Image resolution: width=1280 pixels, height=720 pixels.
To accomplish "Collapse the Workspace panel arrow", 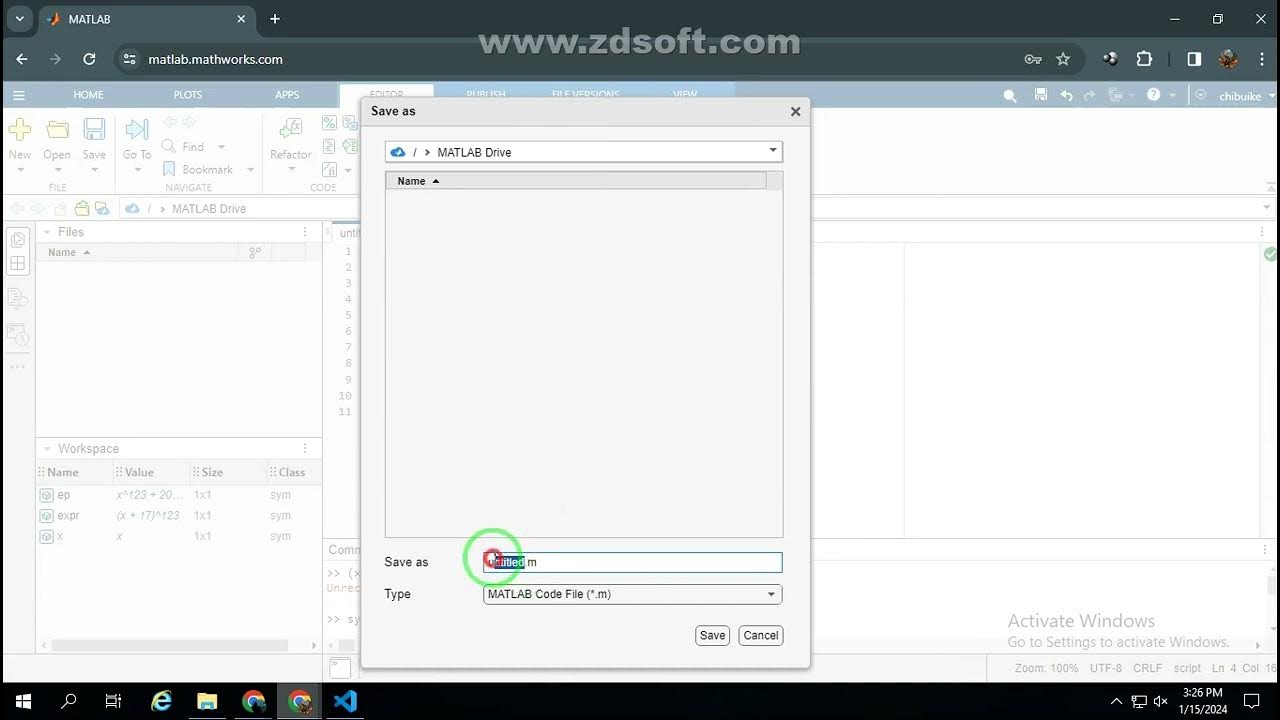I will pos(46,449).
